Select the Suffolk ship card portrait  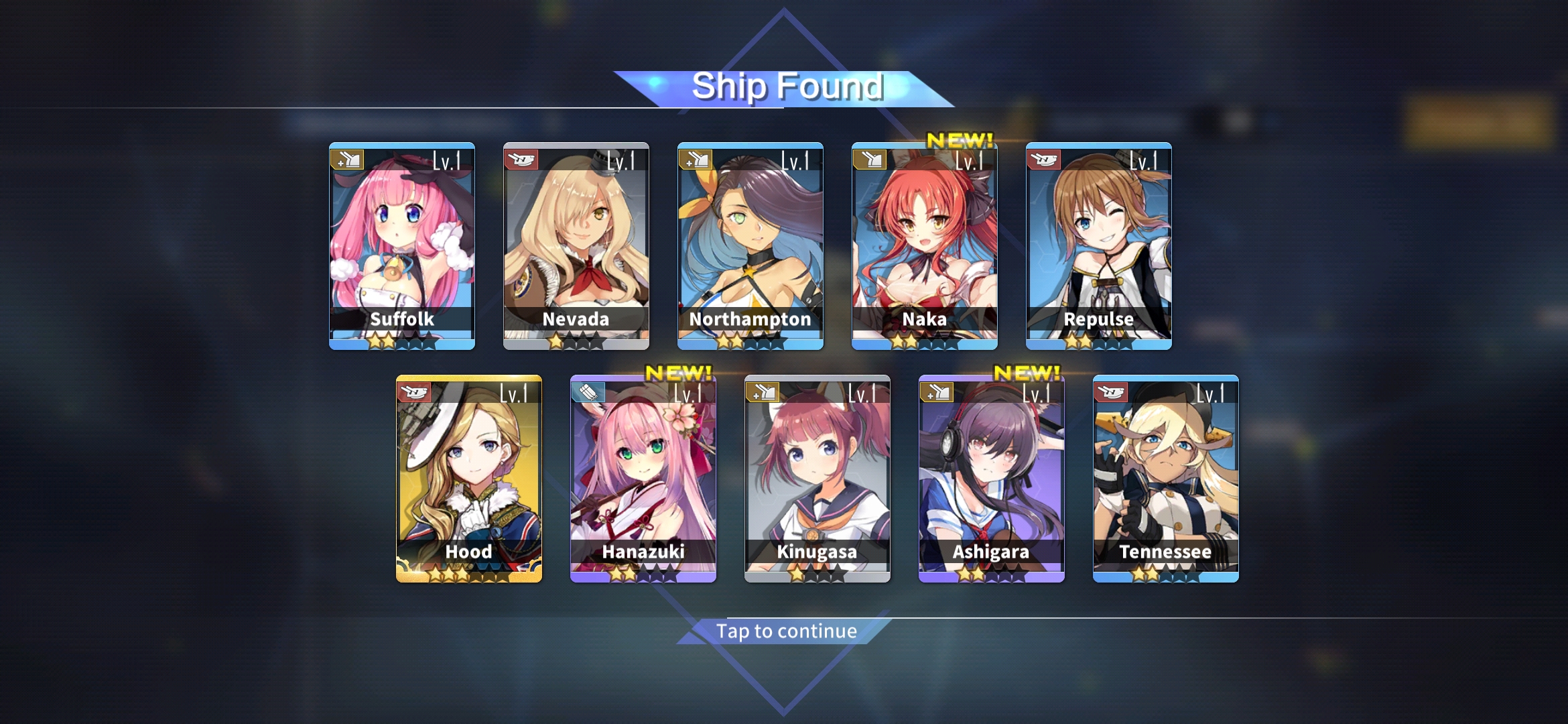pyautogui.click(x=402, y=245)
